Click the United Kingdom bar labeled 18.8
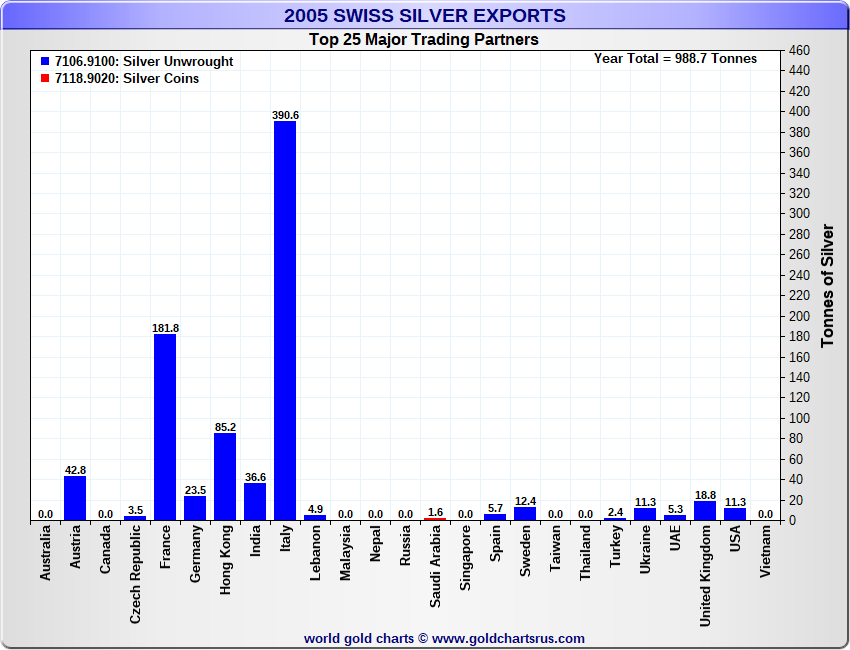 705,511
